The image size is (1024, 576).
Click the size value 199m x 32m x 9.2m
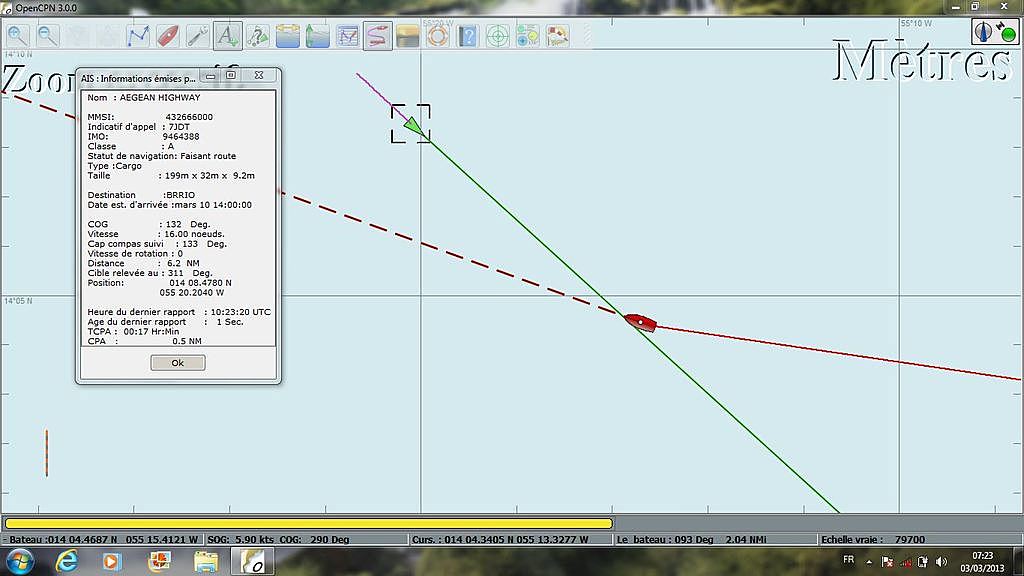[210, 176]
